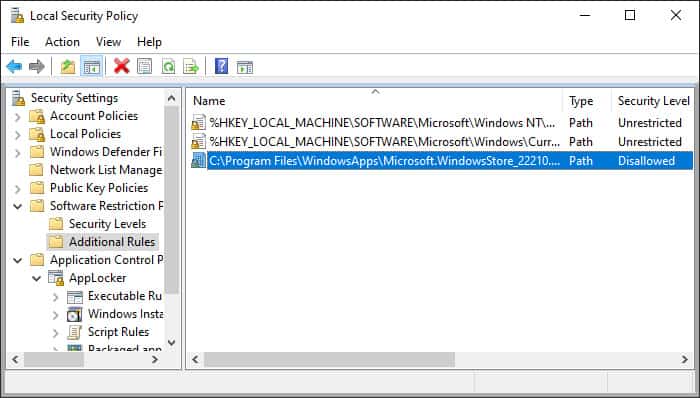This screenshot has height=398, width=700.
Task: Click the tree pane scroll up arrow
Action: [171, 98]
